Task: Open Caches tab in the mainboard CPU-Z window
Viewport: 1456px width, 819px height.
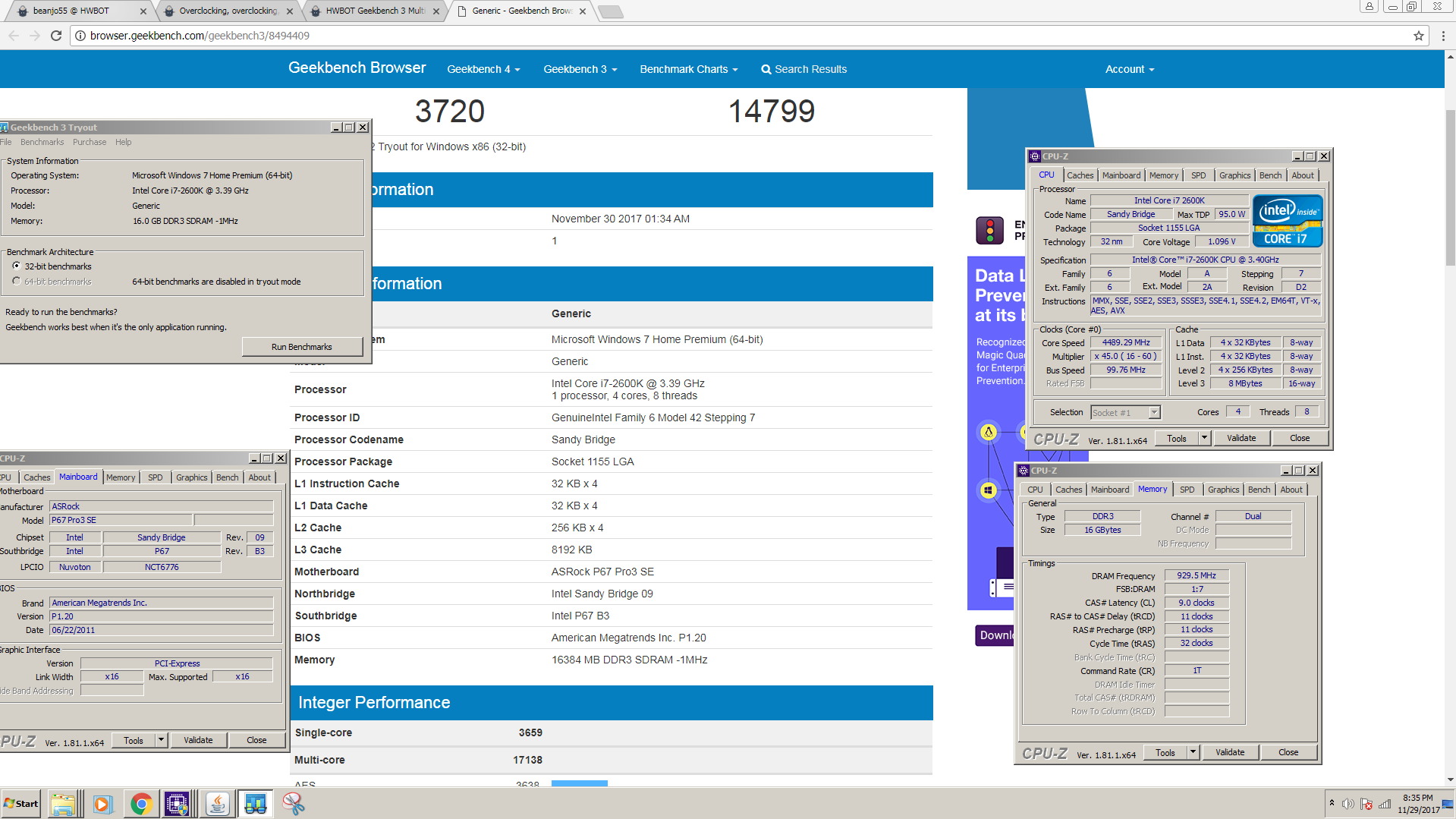Action: [36, 477]
